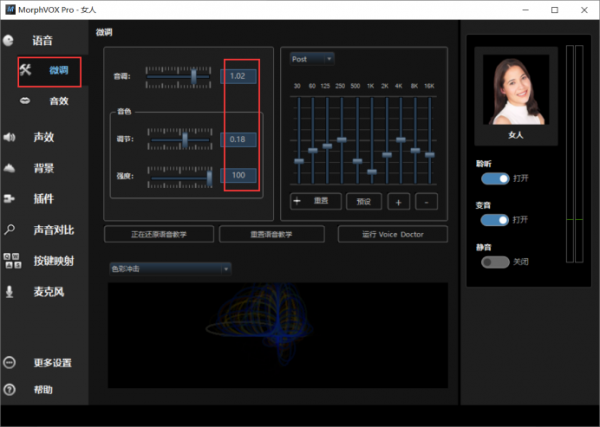The height and width of the screenshot is (427, 600).
Task: Click the 调节 value field showing 0.18
Action: click(x=238, y=139)
